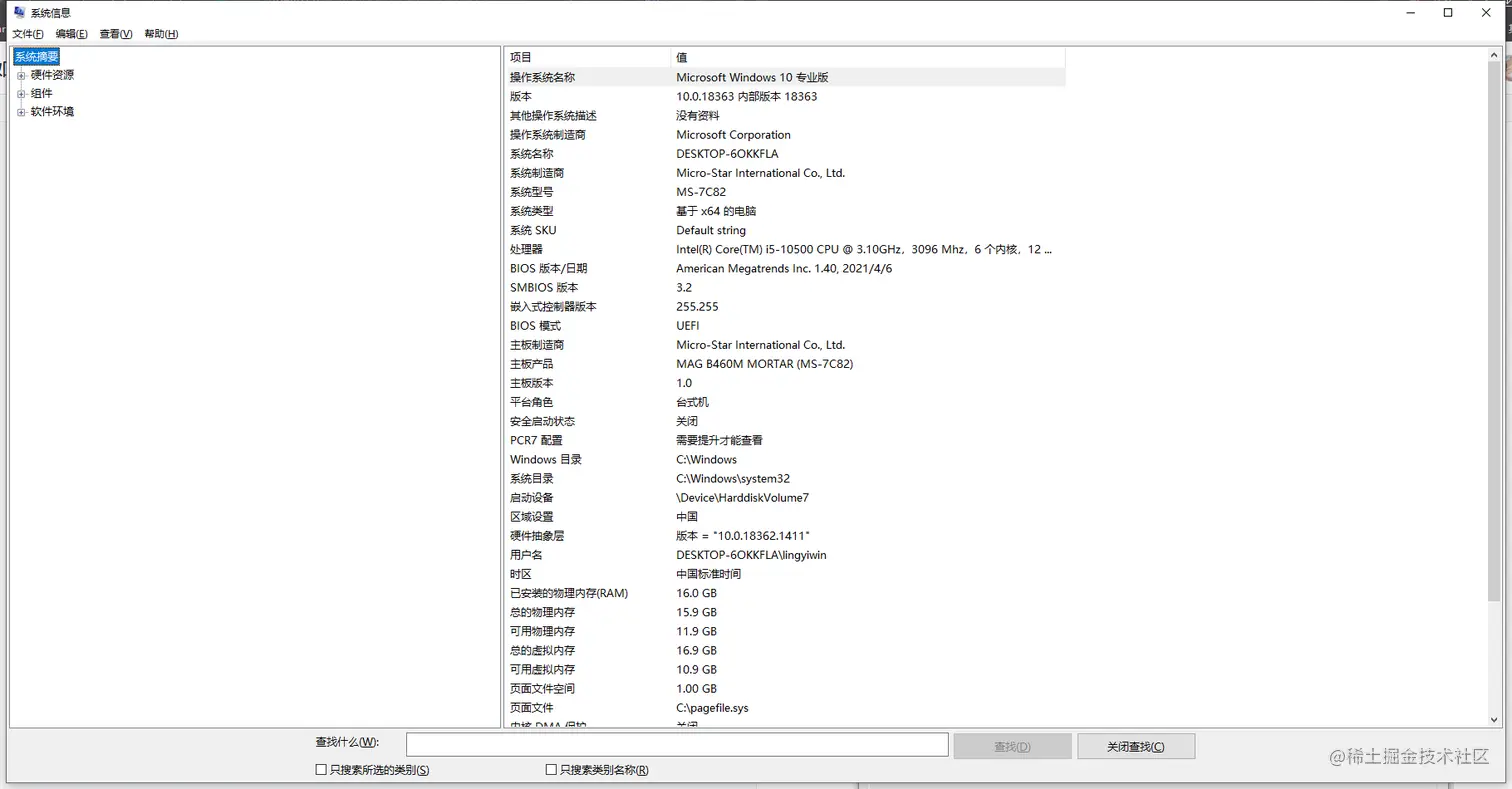Select the 操作系统名称 row
This screenshot has height=789, width=1512.
coord(785,77)
